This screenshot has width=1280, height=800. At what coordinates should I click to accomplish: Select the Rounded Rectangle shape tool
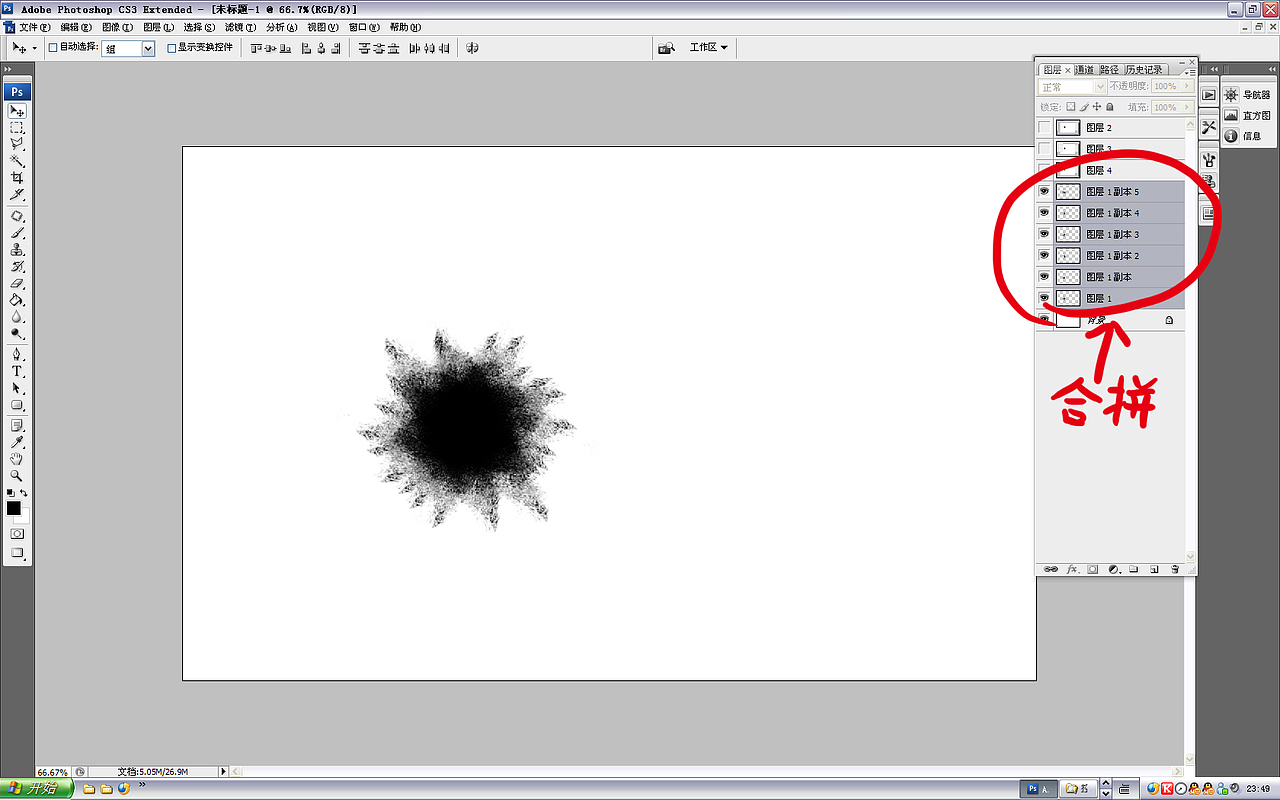17,405
